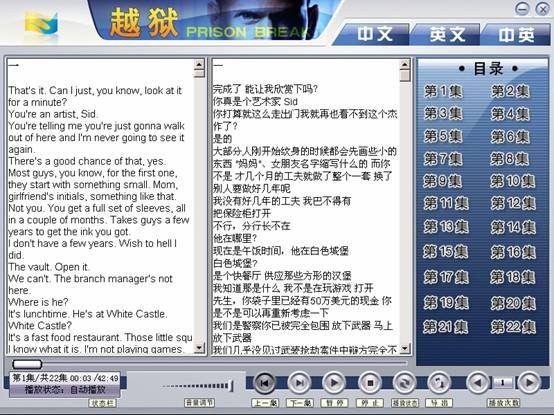Click the round play/pause (暂停) button

coord(334,383)
